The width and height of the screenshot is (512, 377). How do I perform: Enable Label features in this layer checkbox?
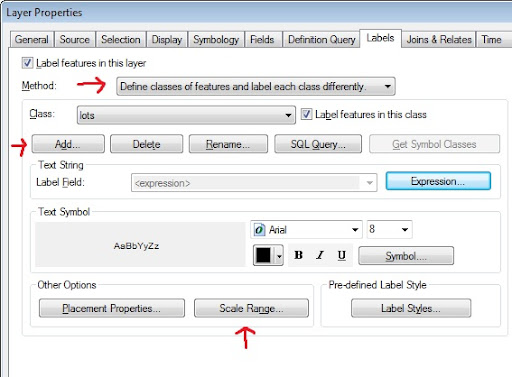point(27,63)
